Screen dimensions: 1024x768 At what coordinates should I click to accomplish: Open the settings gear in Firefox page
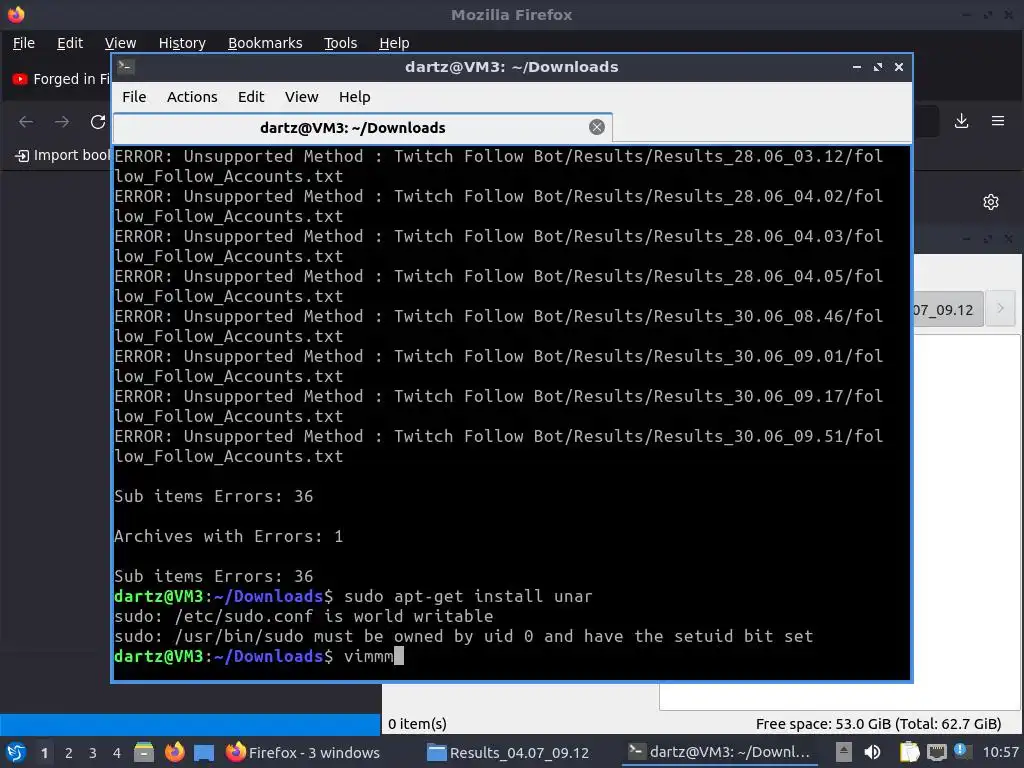(x=991, y=202)
